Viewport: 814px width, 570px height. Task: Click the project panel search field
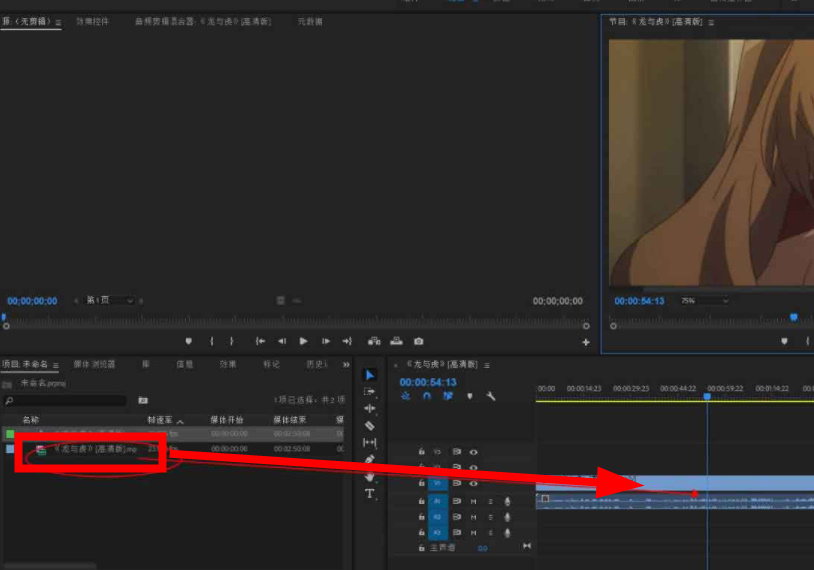click(x=65, y=400)
